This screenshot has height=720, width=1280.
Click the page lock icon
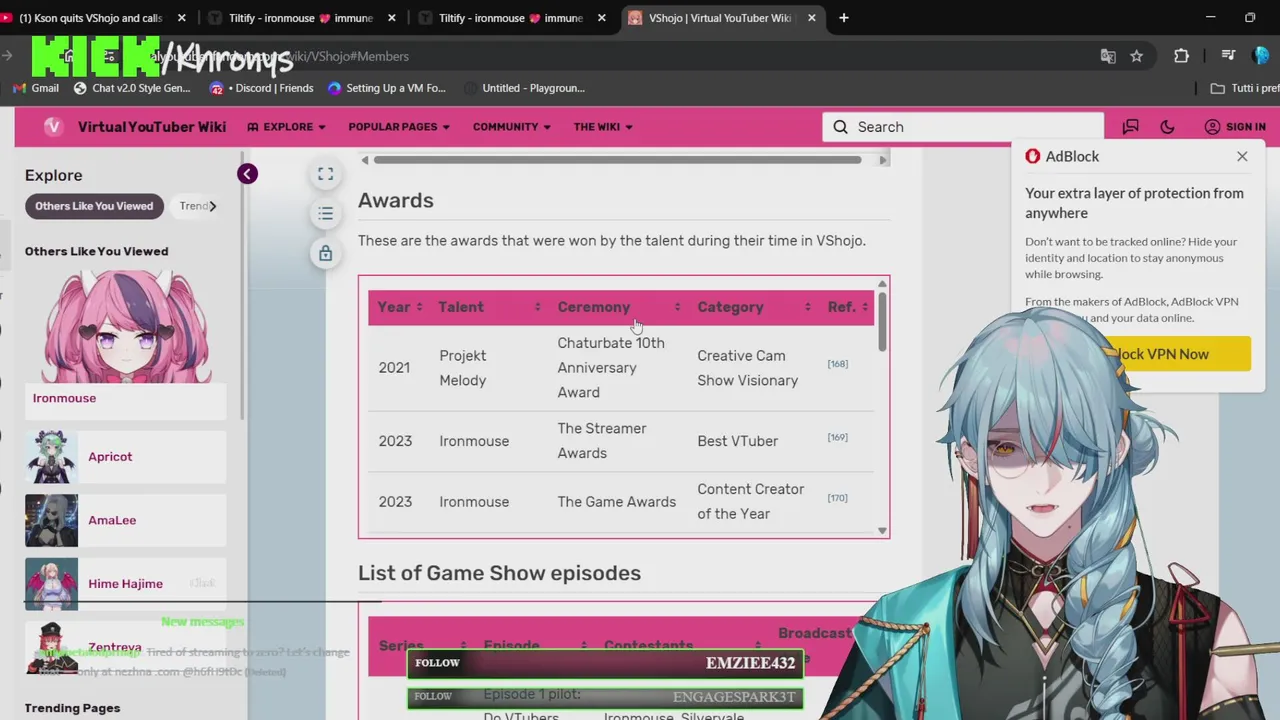click(x=325, y=254)
